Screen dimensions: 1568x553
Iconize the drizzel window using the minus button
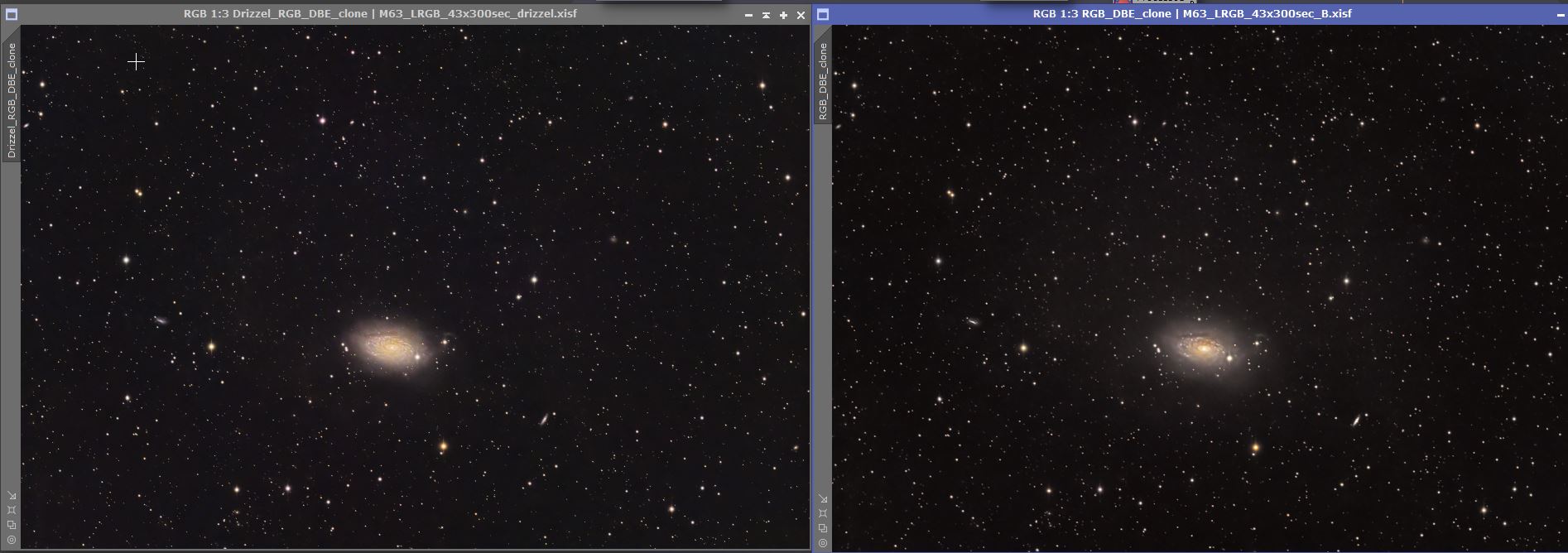click(x=749, y=15)
